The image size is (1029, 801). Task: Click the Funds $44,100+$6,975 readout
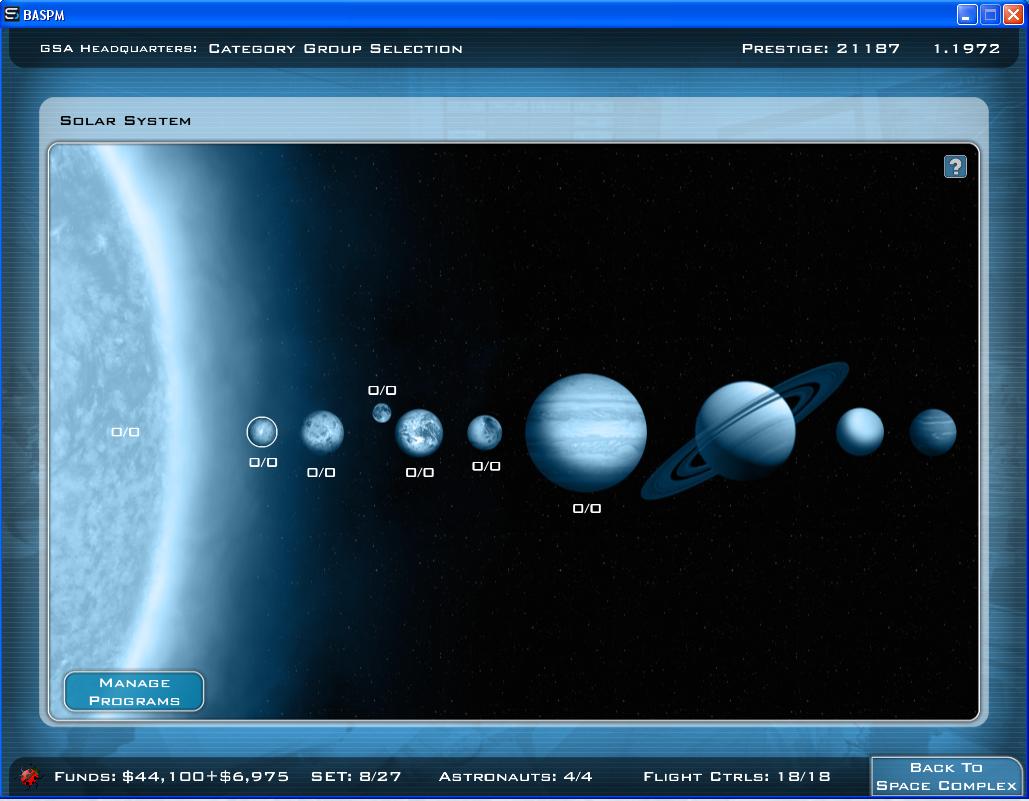tap(171, 777)
